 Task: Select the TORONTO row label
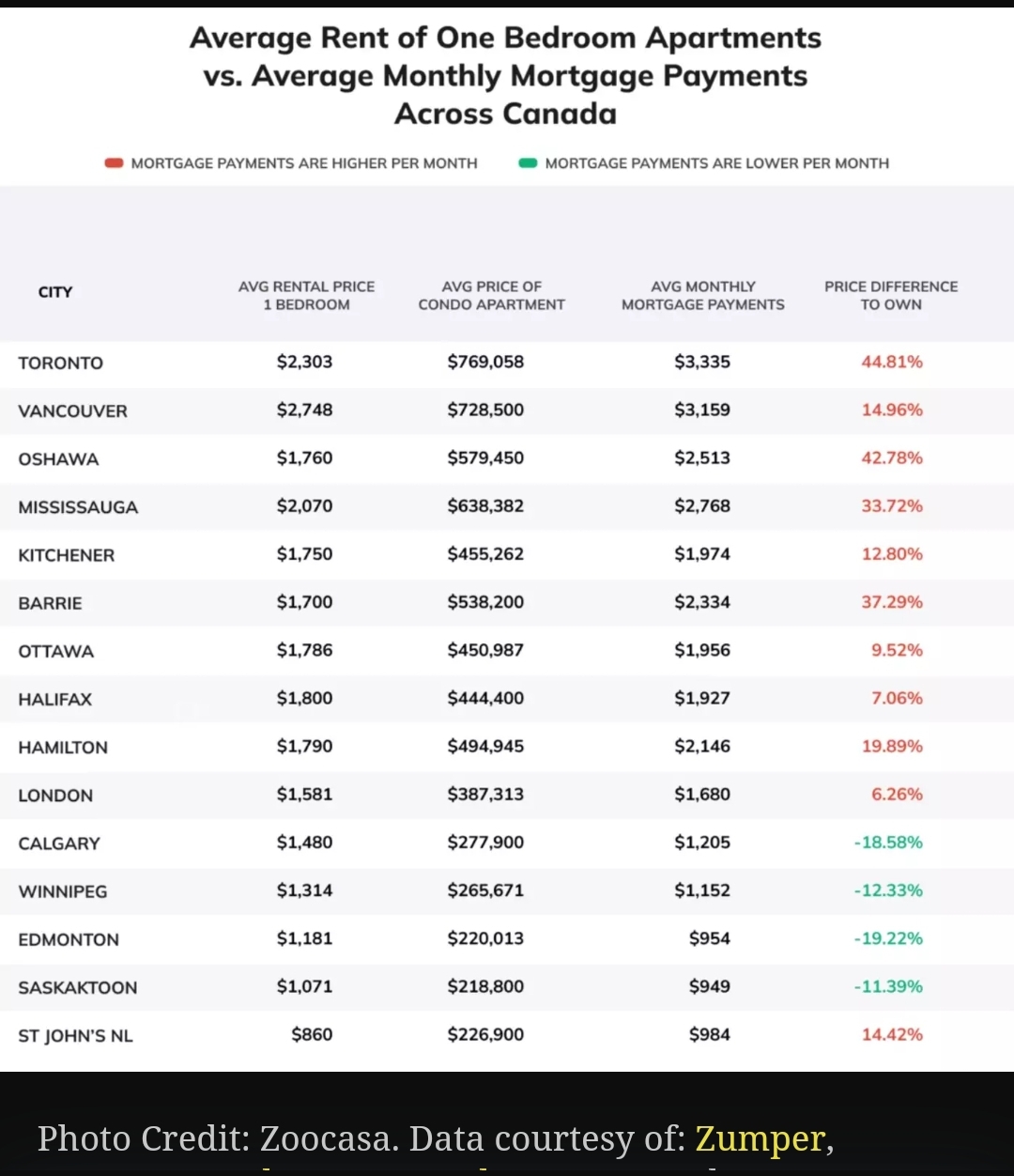point(61,364)
